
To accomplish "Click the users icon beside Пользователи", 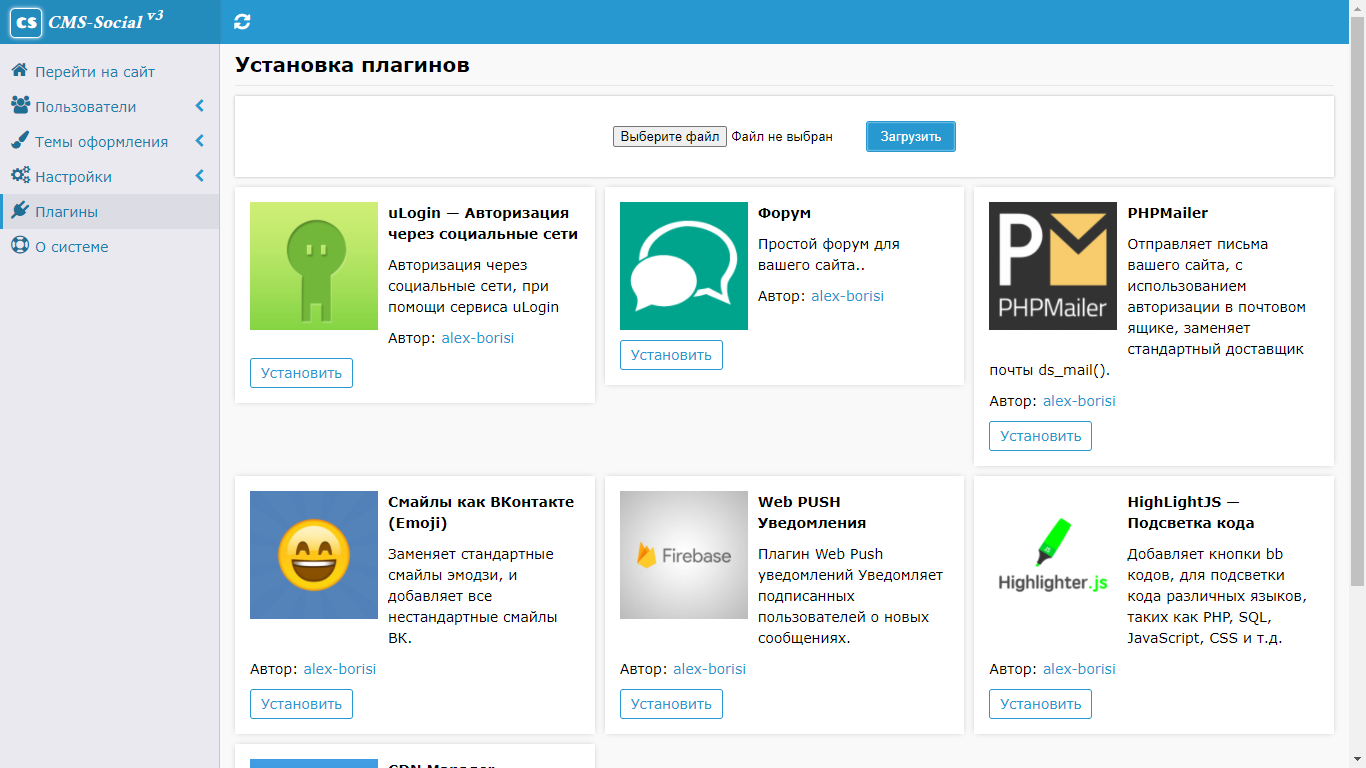I will [19, 106].
